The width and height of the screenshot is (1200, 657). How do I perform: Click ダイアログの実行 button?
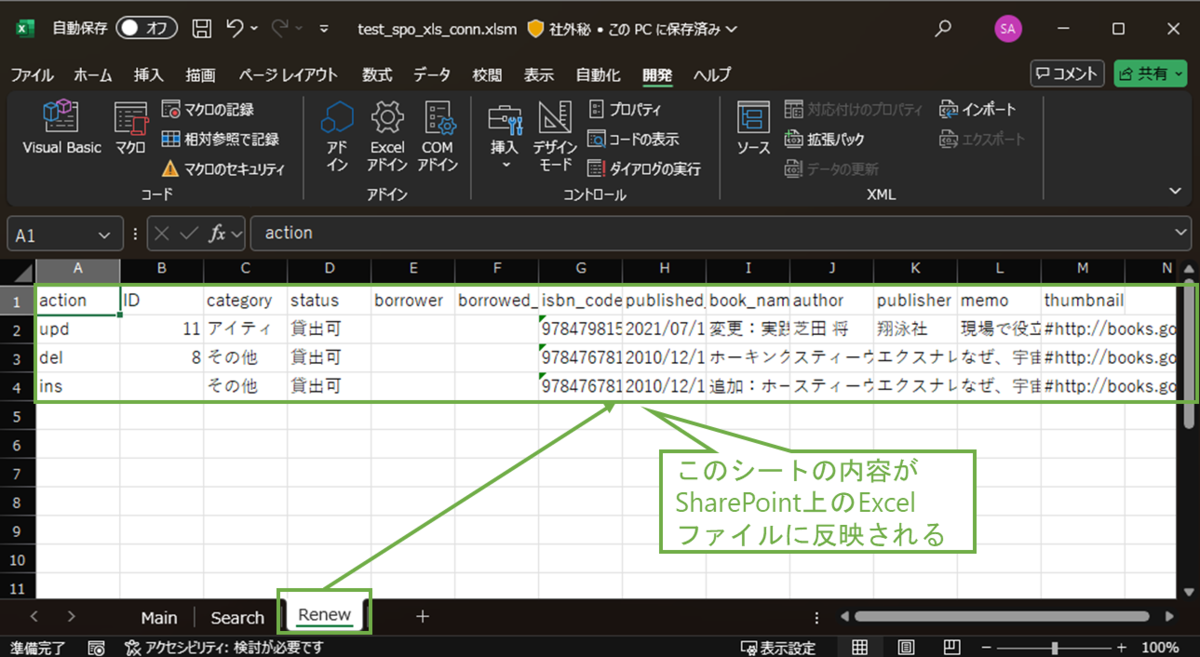pyautogui.click(x=643, y=169)
